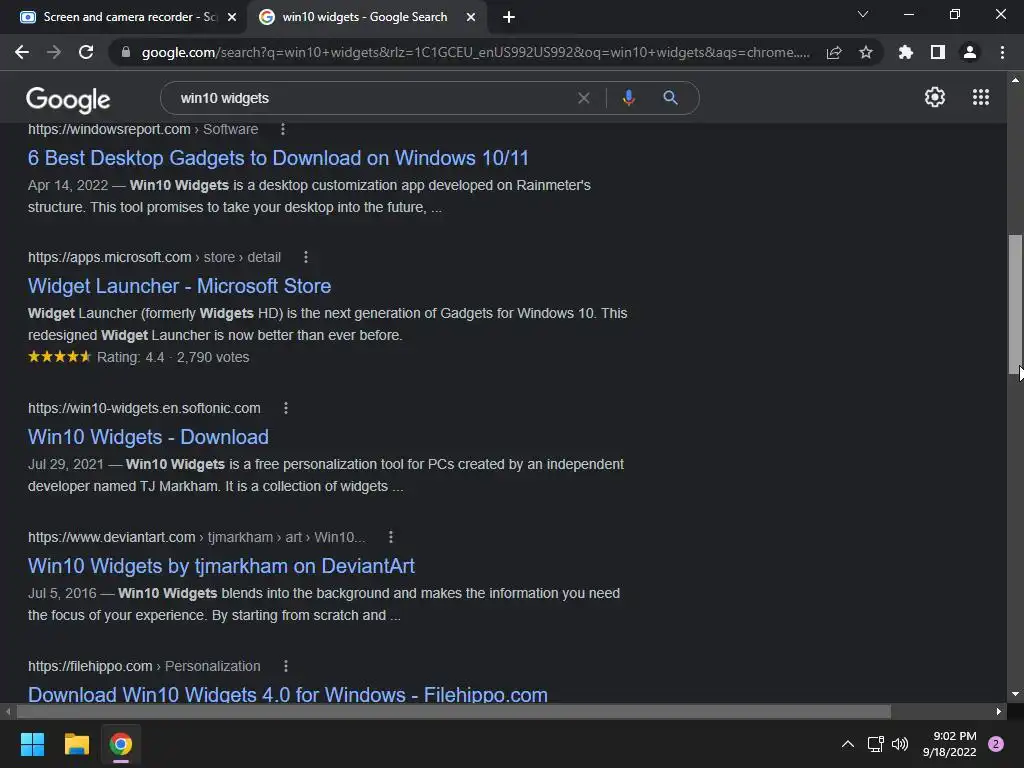Open the Chrome profile avatar

tap(970, 52)
